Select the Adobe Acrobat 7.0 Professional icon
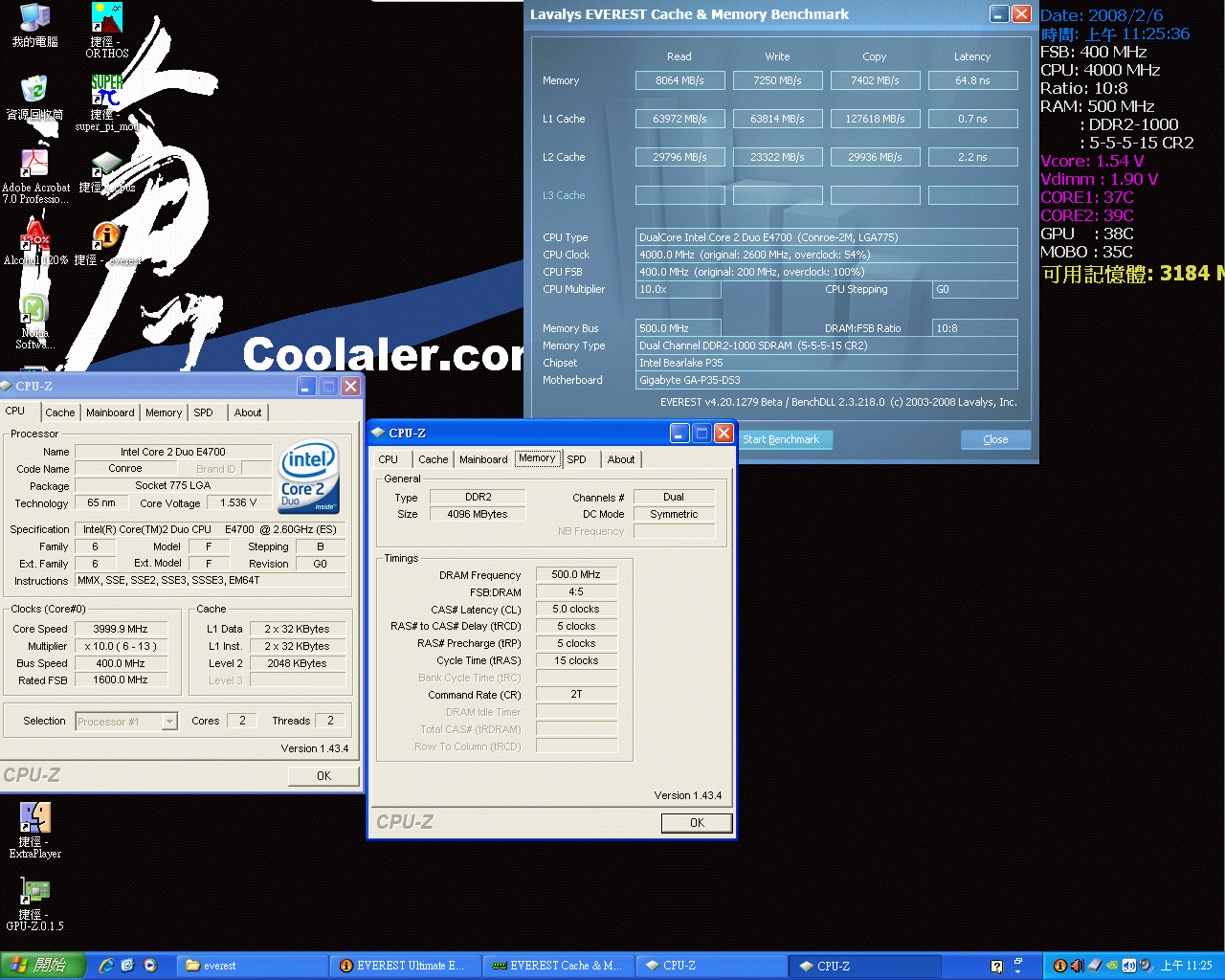 click(x=35, y=175)
